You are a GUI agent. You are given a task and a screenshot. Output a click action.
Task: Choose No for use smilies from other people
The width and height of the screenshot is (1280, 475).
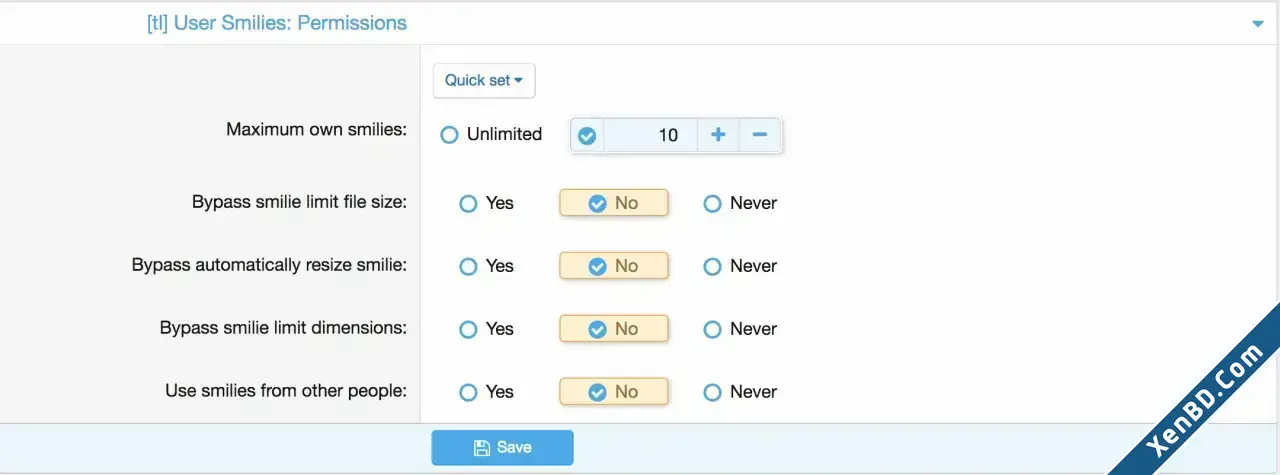[x=613, y=392]
